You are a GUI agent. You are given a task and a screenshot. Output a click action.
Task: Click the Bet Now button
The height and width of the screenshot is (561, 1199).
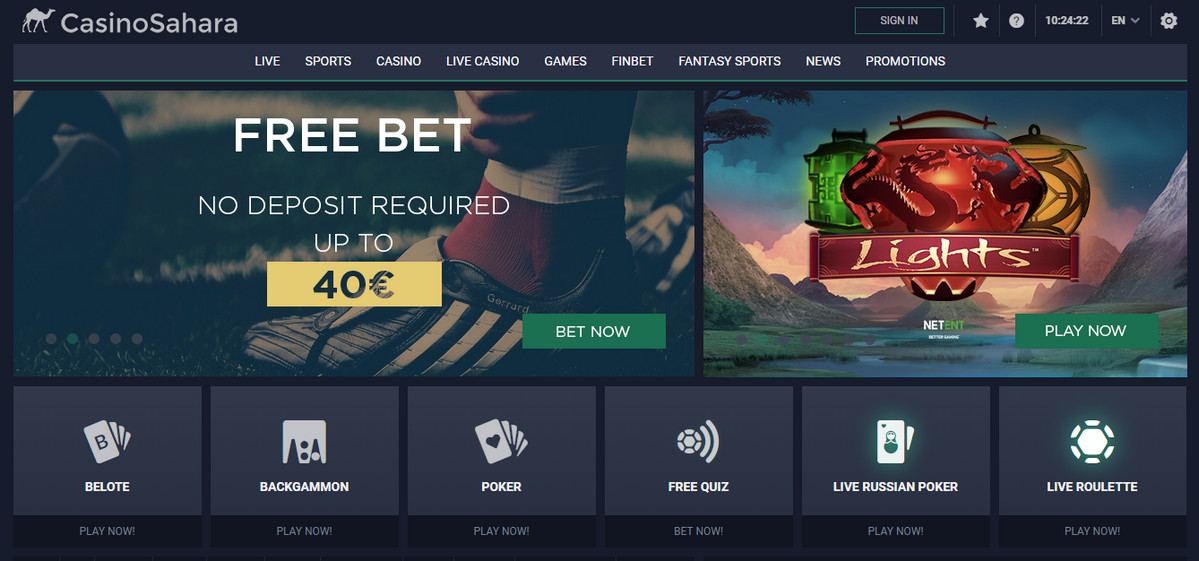point(593,331)
